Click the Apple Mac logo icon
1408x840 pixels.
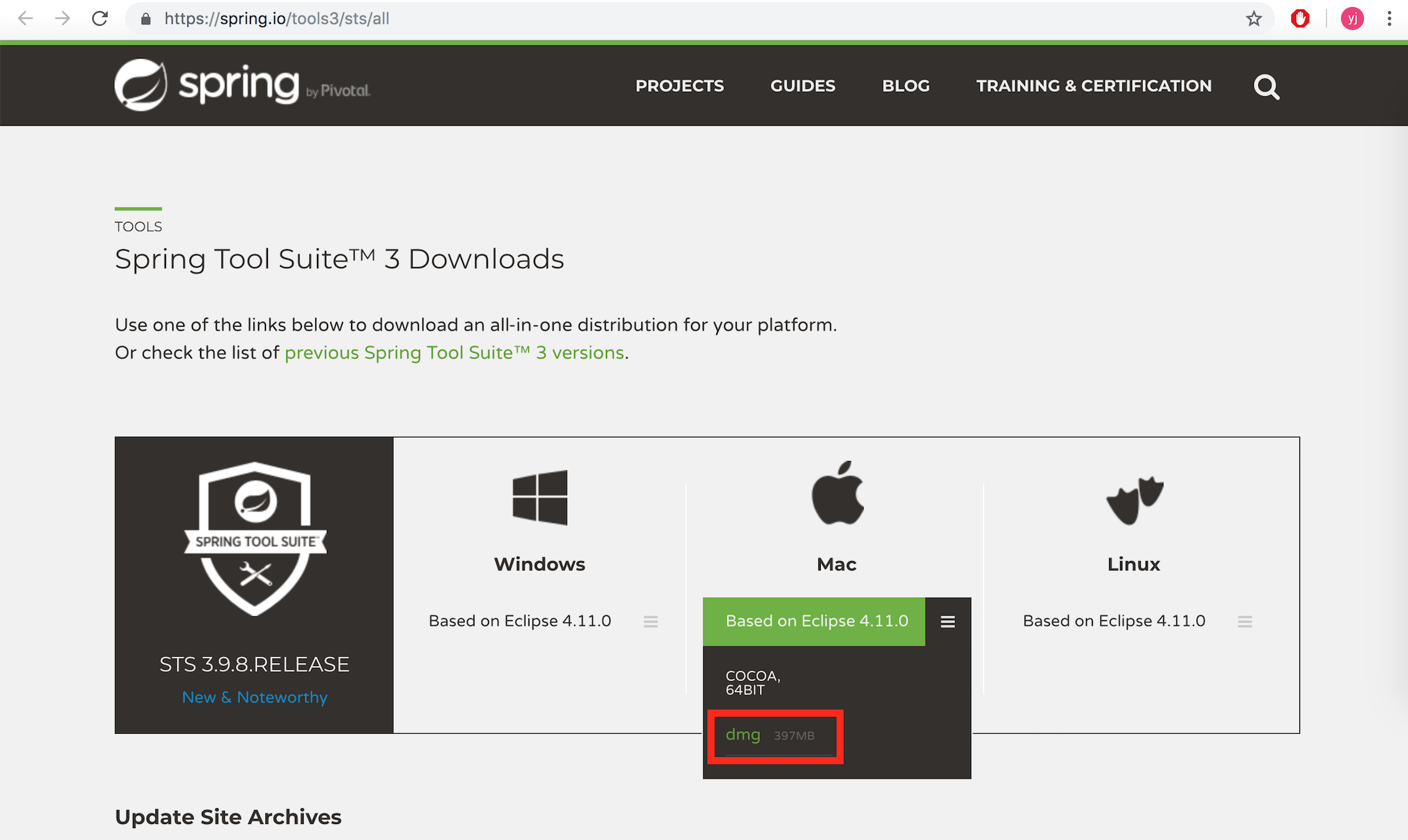click(x=837, y=493)
